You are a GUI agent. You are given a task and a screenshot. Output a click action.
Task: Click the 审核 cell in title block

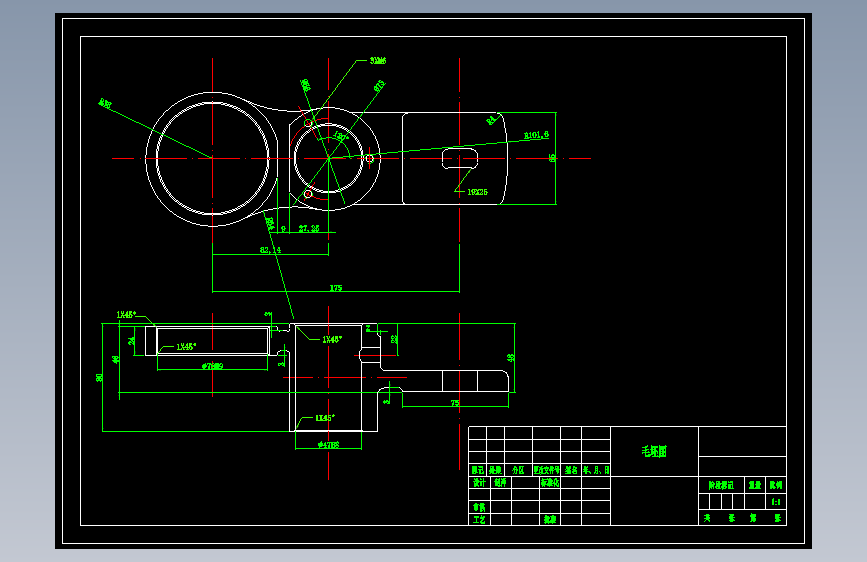click(x=479, y=507)
